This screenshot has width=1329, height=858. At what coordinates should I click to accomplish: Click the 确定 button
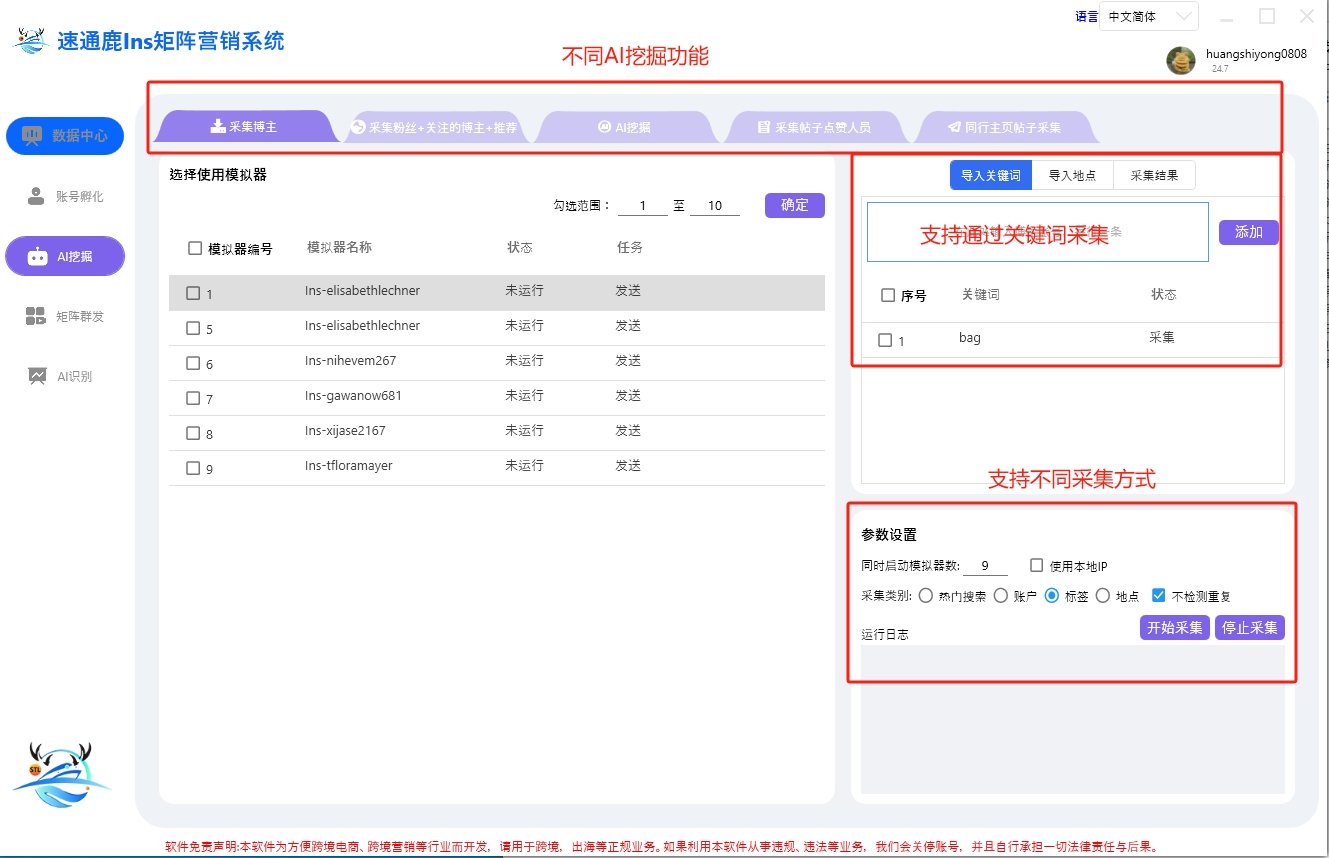coord(795,205)
